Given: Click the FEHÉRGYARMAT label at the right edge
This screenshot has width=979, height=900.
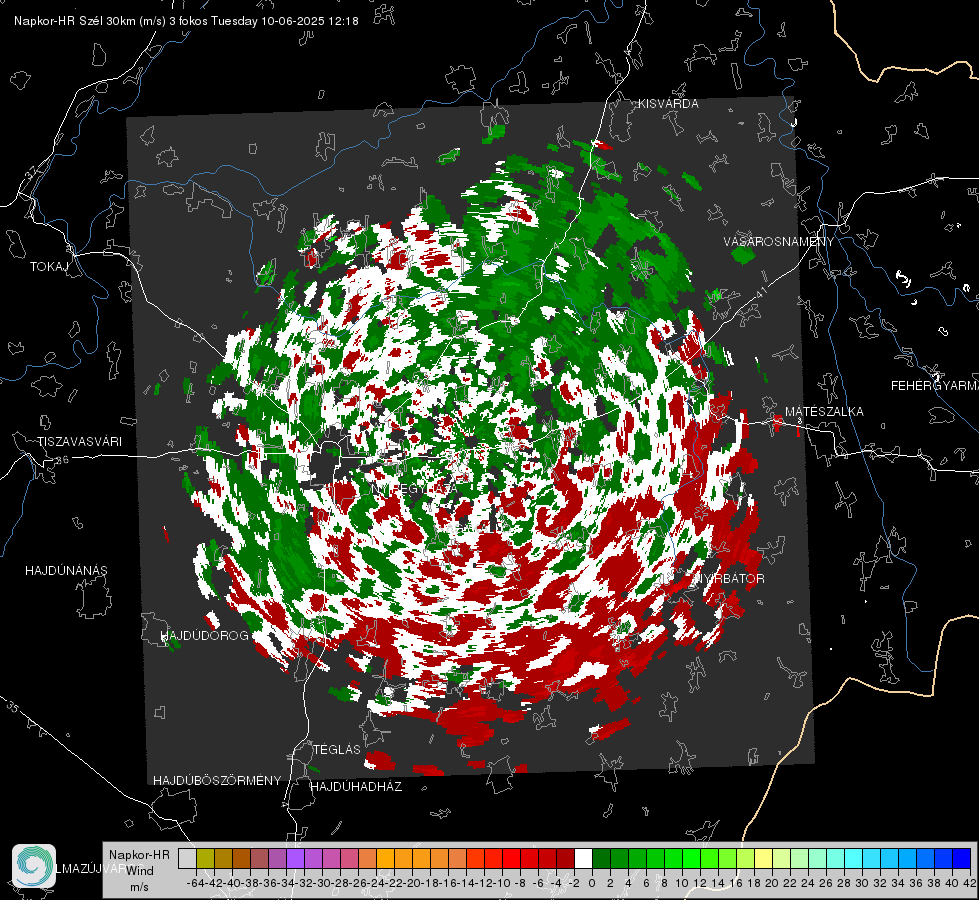Looking at the screenshot, I should tap(935, 386).
